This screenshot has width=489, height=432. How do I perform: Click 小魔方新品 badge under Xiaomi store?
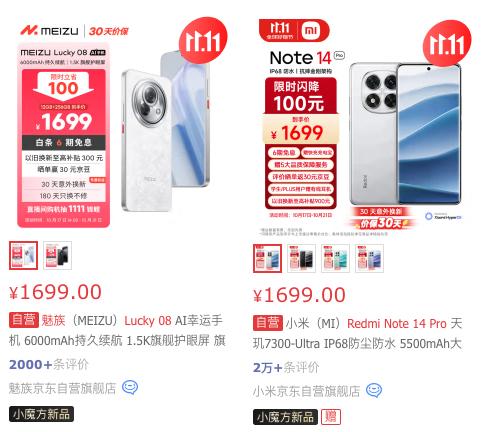pyautogui.click(x=285, y=417)
